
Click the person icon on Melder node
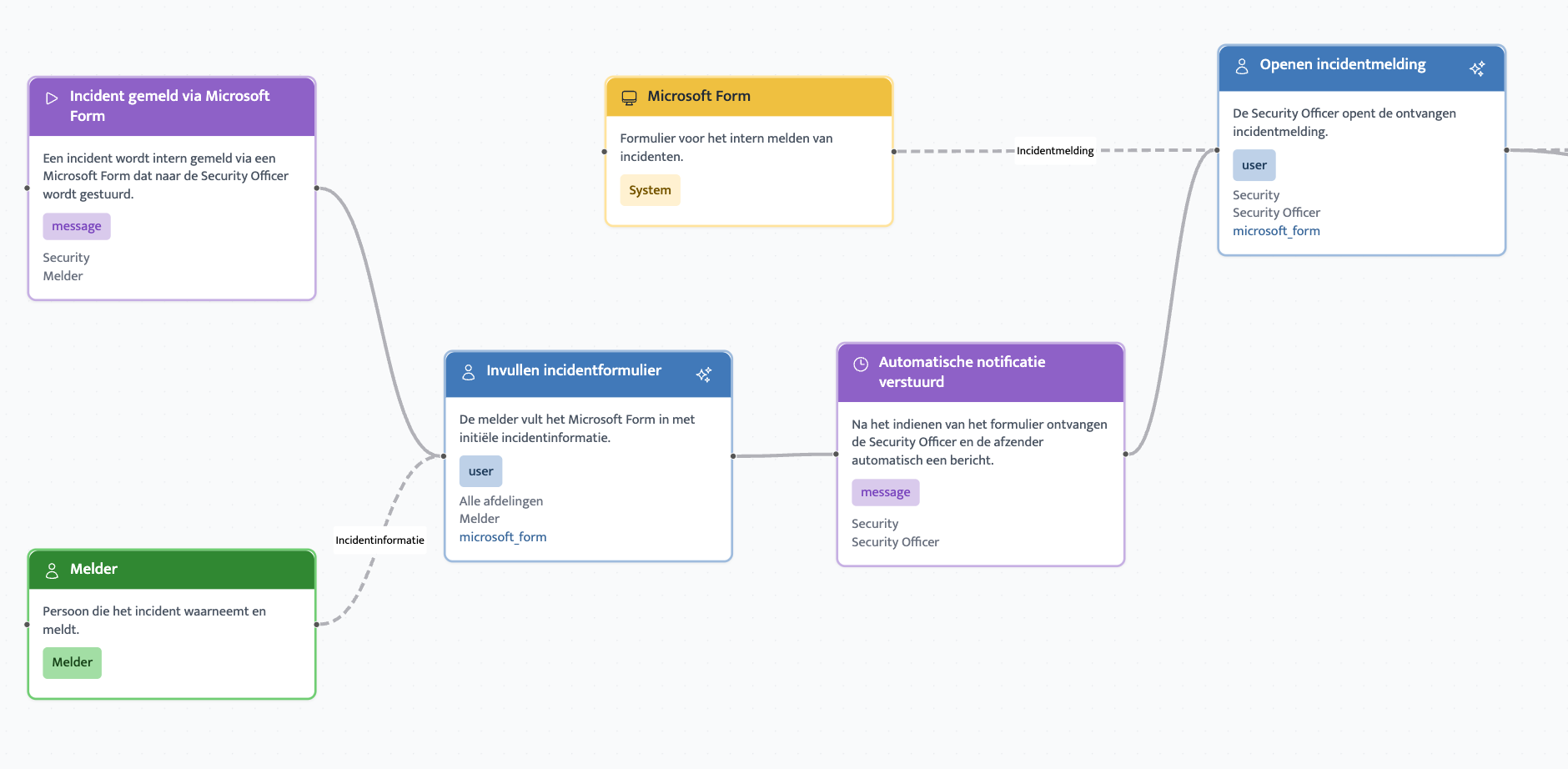pyautogui.click(x=52, y=570)
